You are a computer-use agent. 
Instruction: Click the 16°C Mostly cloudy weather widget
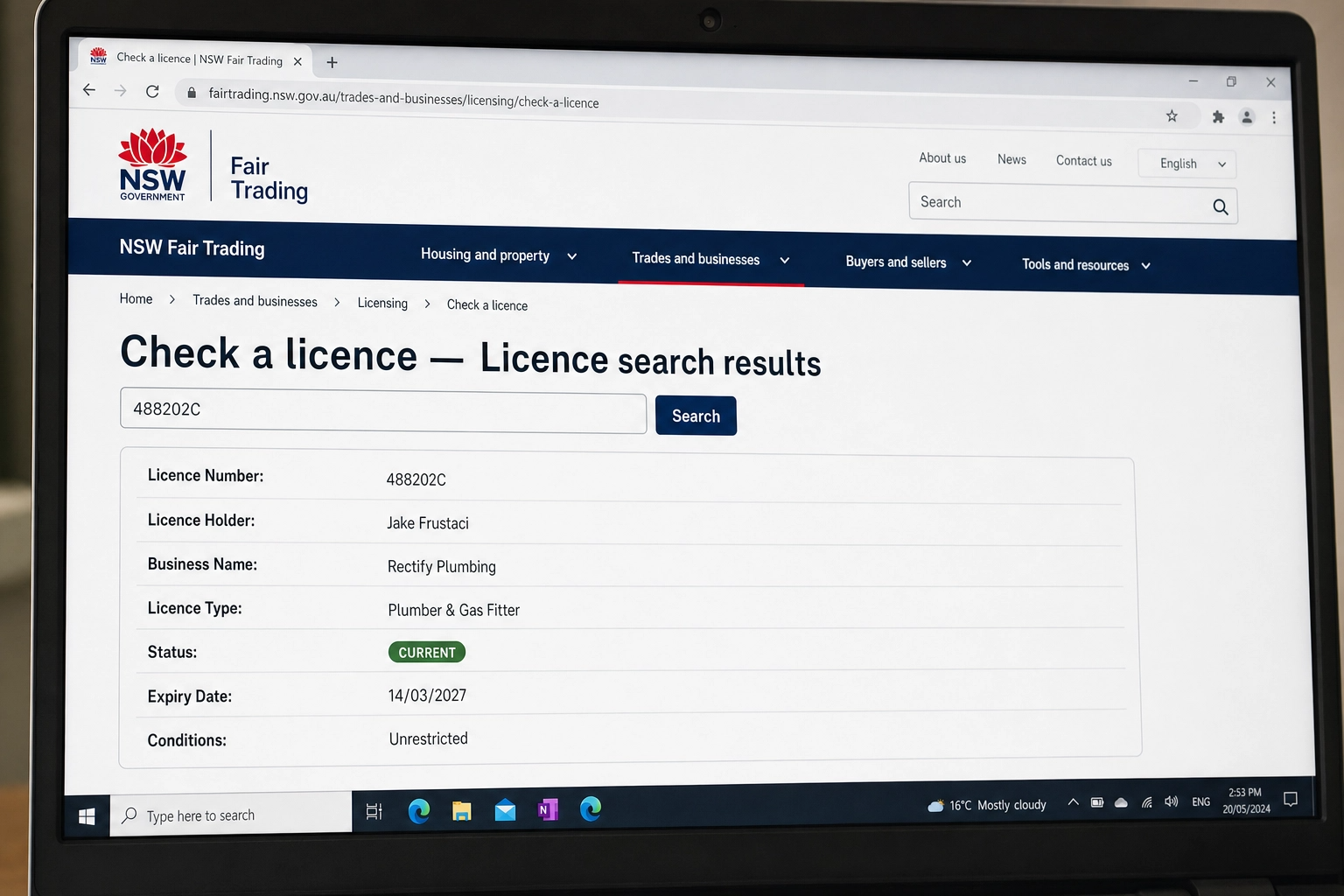tap(987, 805)
